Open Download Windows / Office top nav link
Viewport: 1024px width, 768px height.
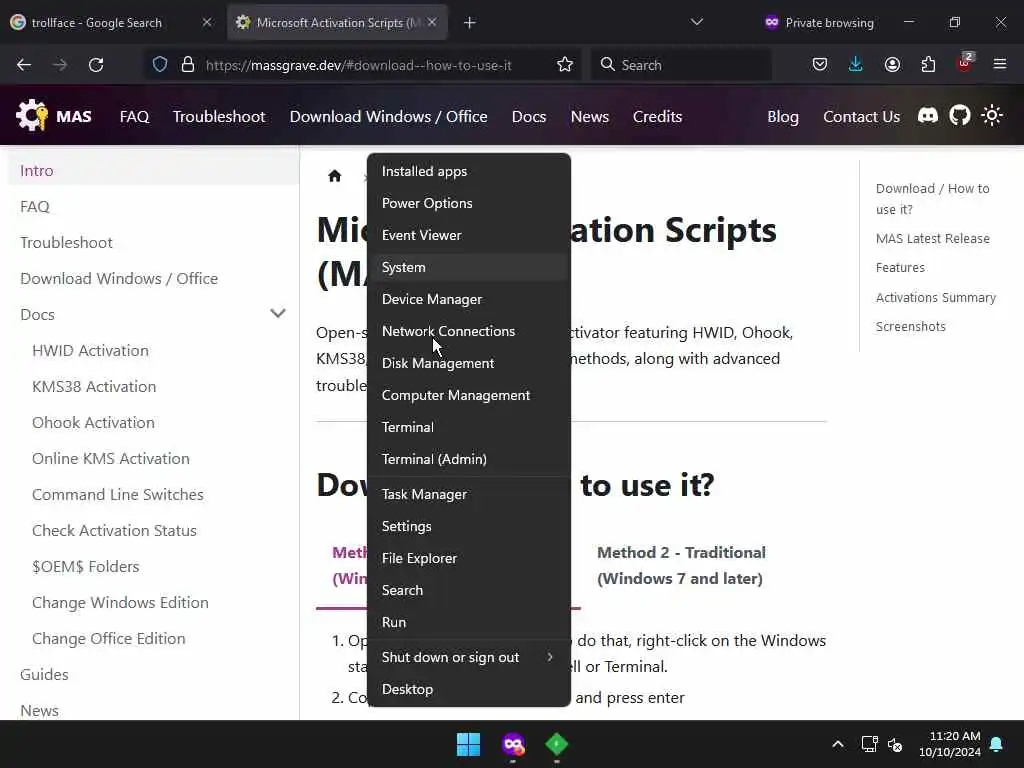click(389, 116)
